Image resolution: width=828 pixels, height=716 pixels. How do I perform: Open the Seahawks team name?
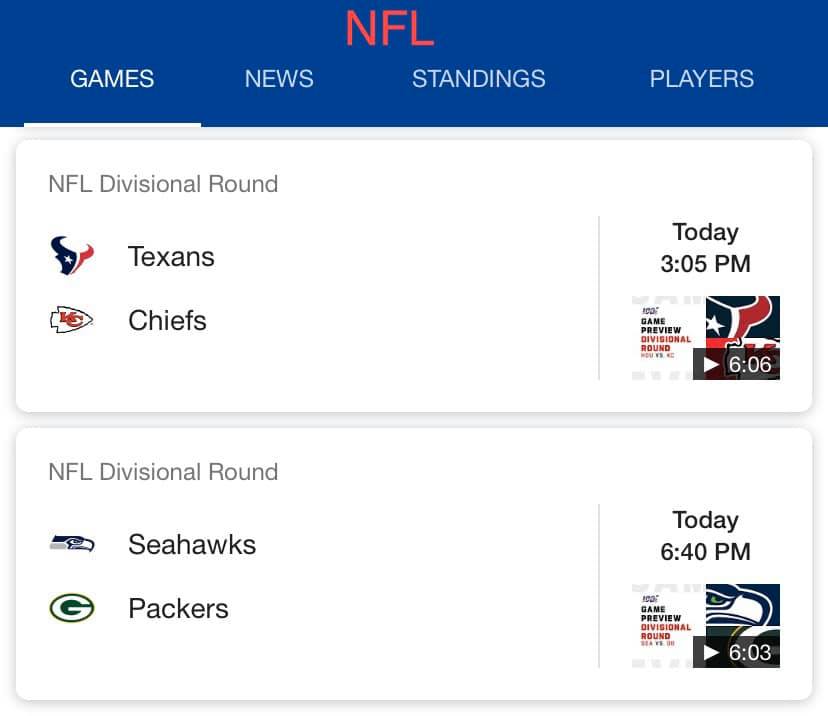click(x=192, y=544)
